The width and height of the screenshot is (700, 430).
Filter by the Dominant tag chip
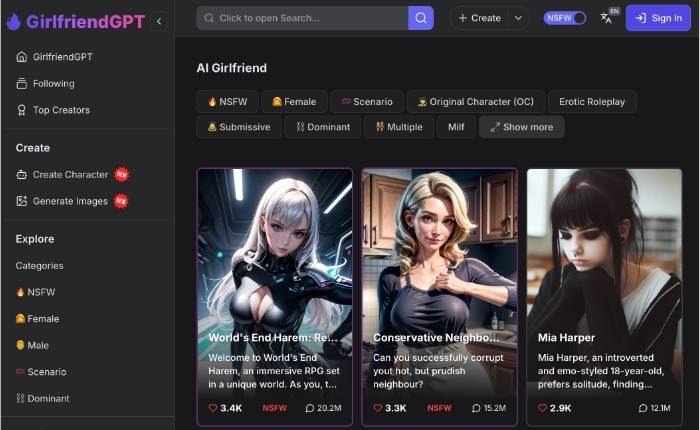point(323,127)
